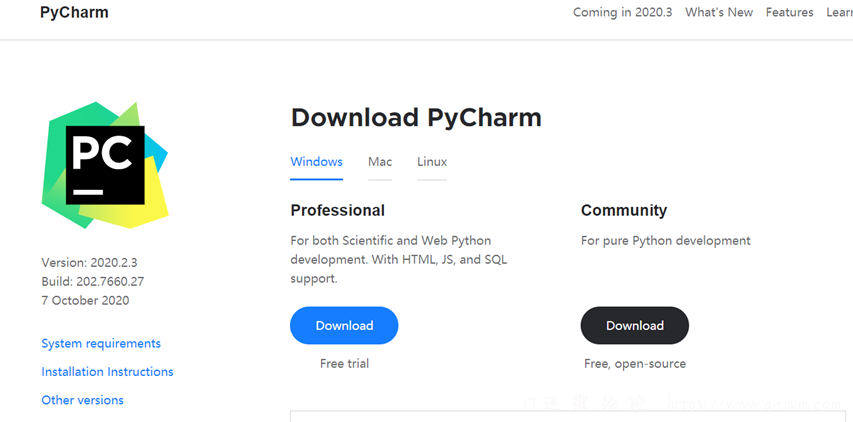Download the Community edition
Screen dimensions: 853x422
635,325
